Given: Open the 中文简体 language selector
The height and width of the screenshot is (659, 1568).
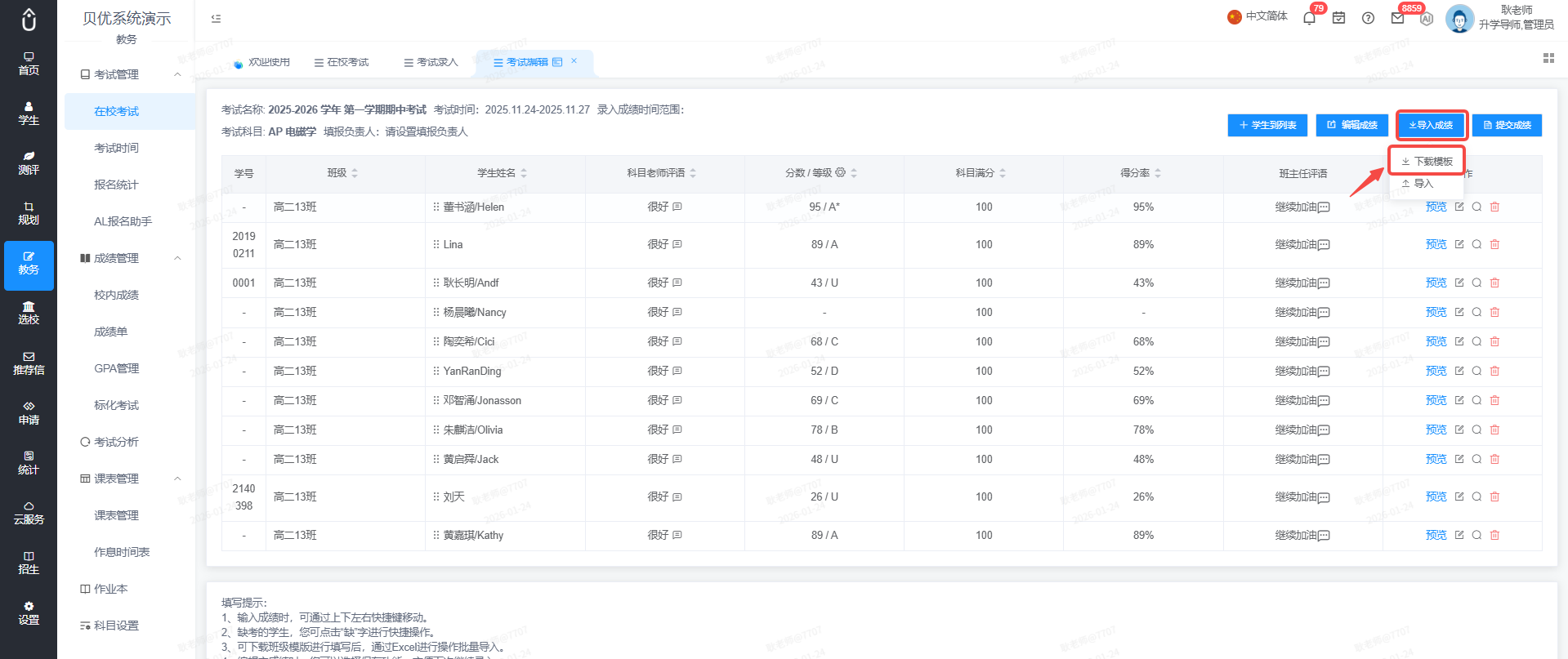Looking at the screenshot, I should point(1258,16).
